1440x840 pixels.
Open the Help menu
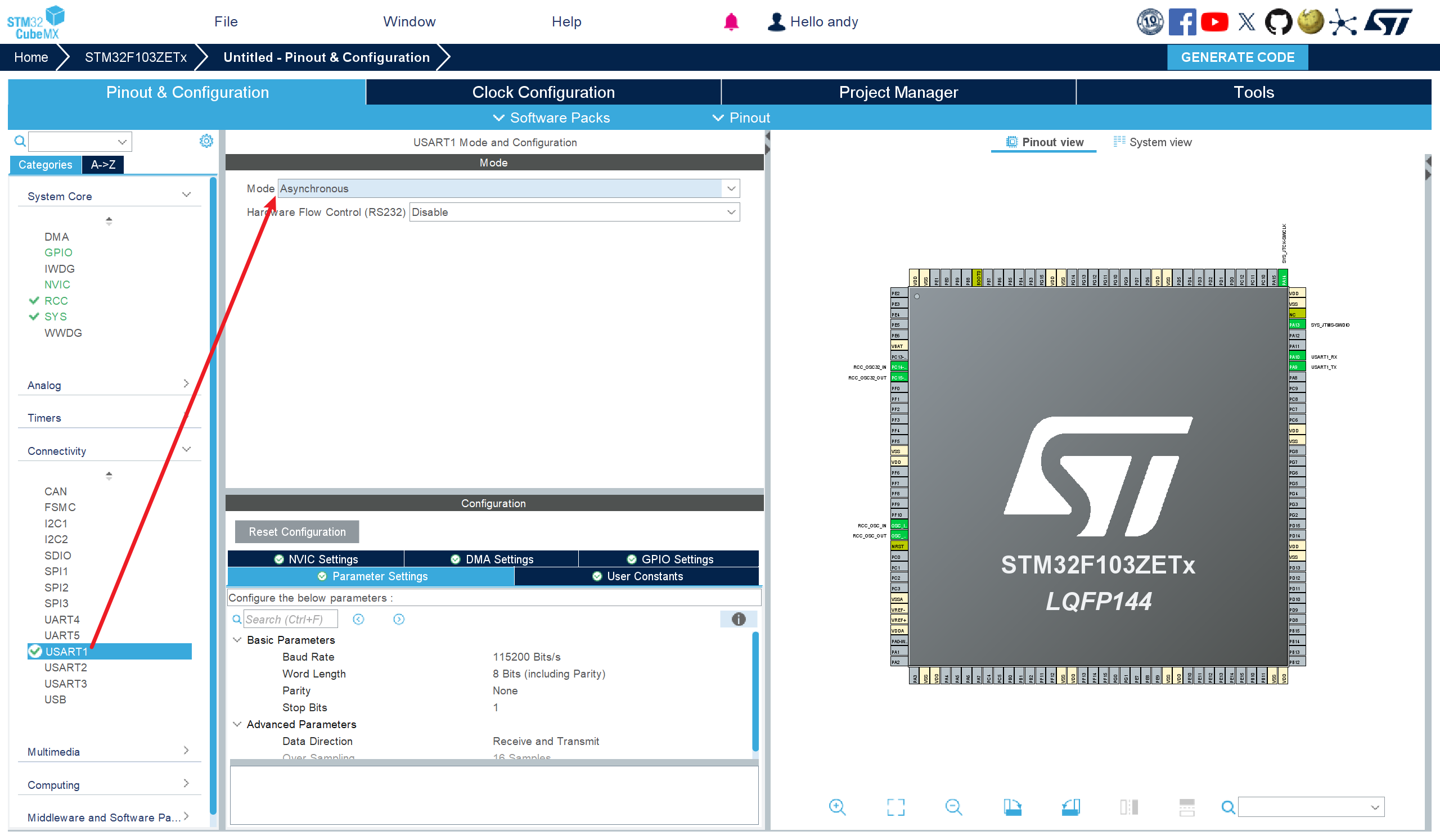pos(566,22)
